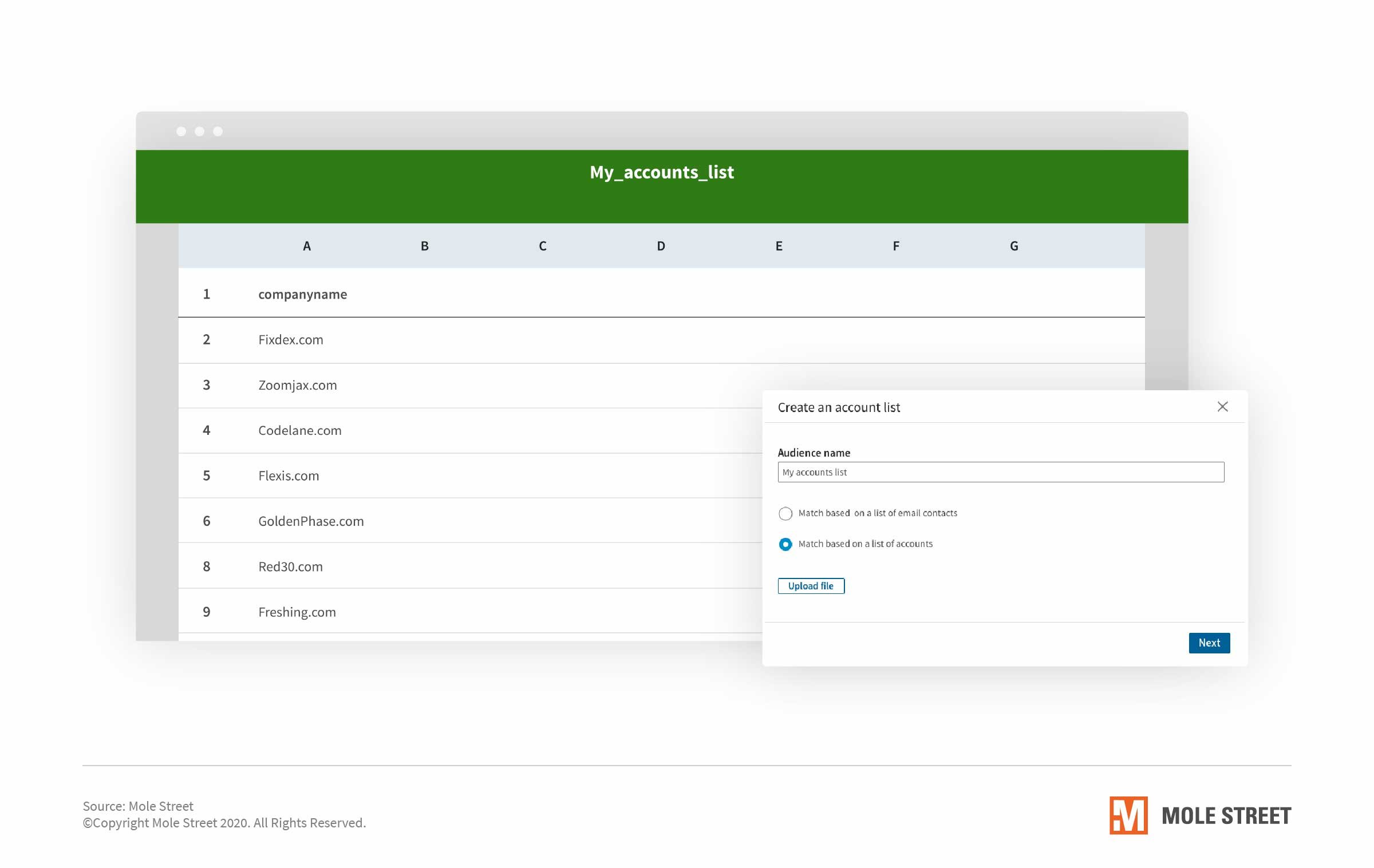Click the Freshing.com cell
Image resolution: width=1374 pixels, height=868 pixels.
click(x=297, y=612)
